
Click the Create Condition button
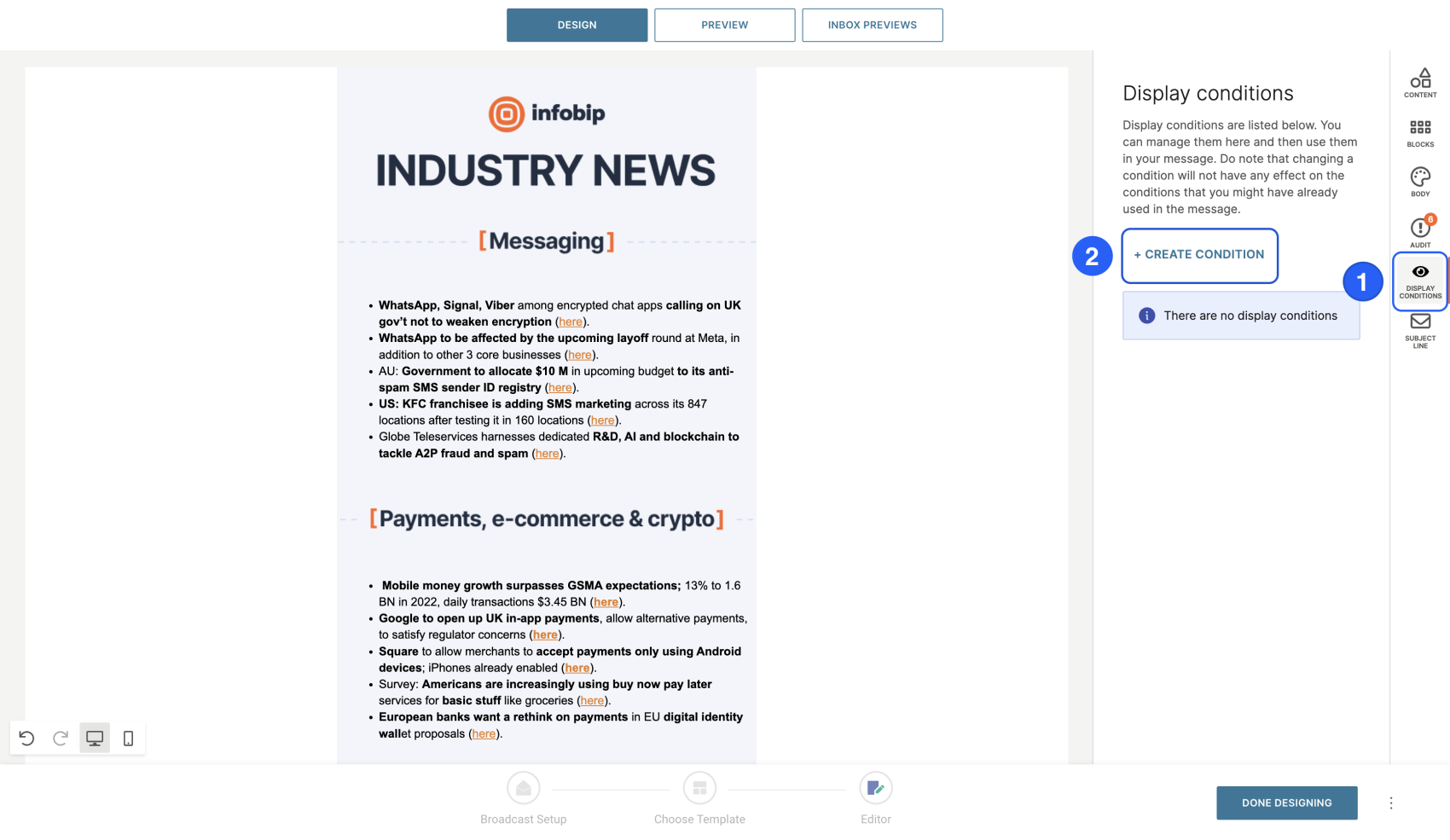tap(1198, 255)
